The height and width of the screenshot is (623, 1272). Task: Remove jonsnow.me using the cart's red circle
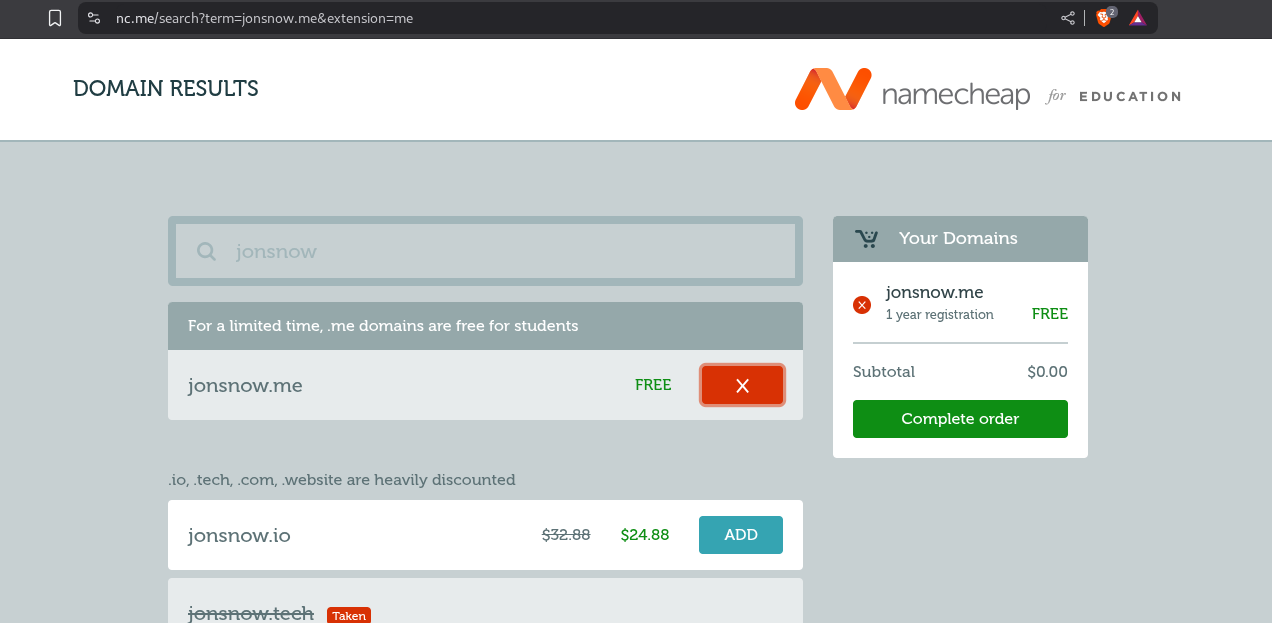coord(862,304)
